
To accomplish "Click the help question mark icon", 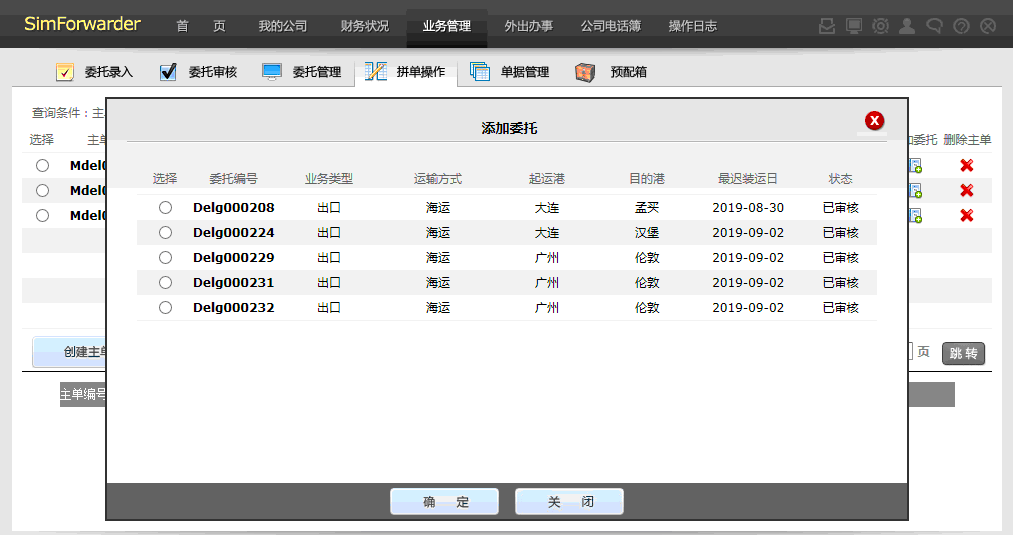I will pyautogui.click(x=961, y=26).
